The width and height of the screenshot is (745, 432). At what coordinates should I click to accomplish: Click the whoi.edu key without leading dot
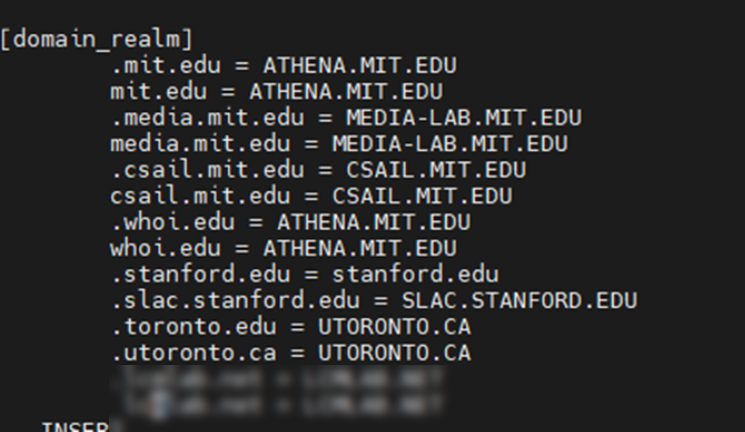coord(172,248)
